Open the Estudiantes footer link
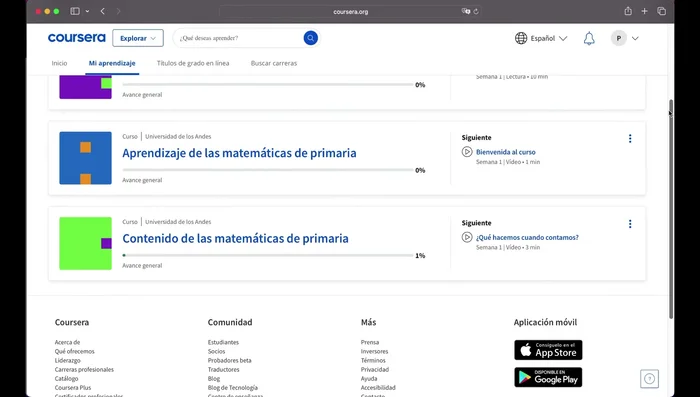Screen dimensions: 700x397 (223, 342)
